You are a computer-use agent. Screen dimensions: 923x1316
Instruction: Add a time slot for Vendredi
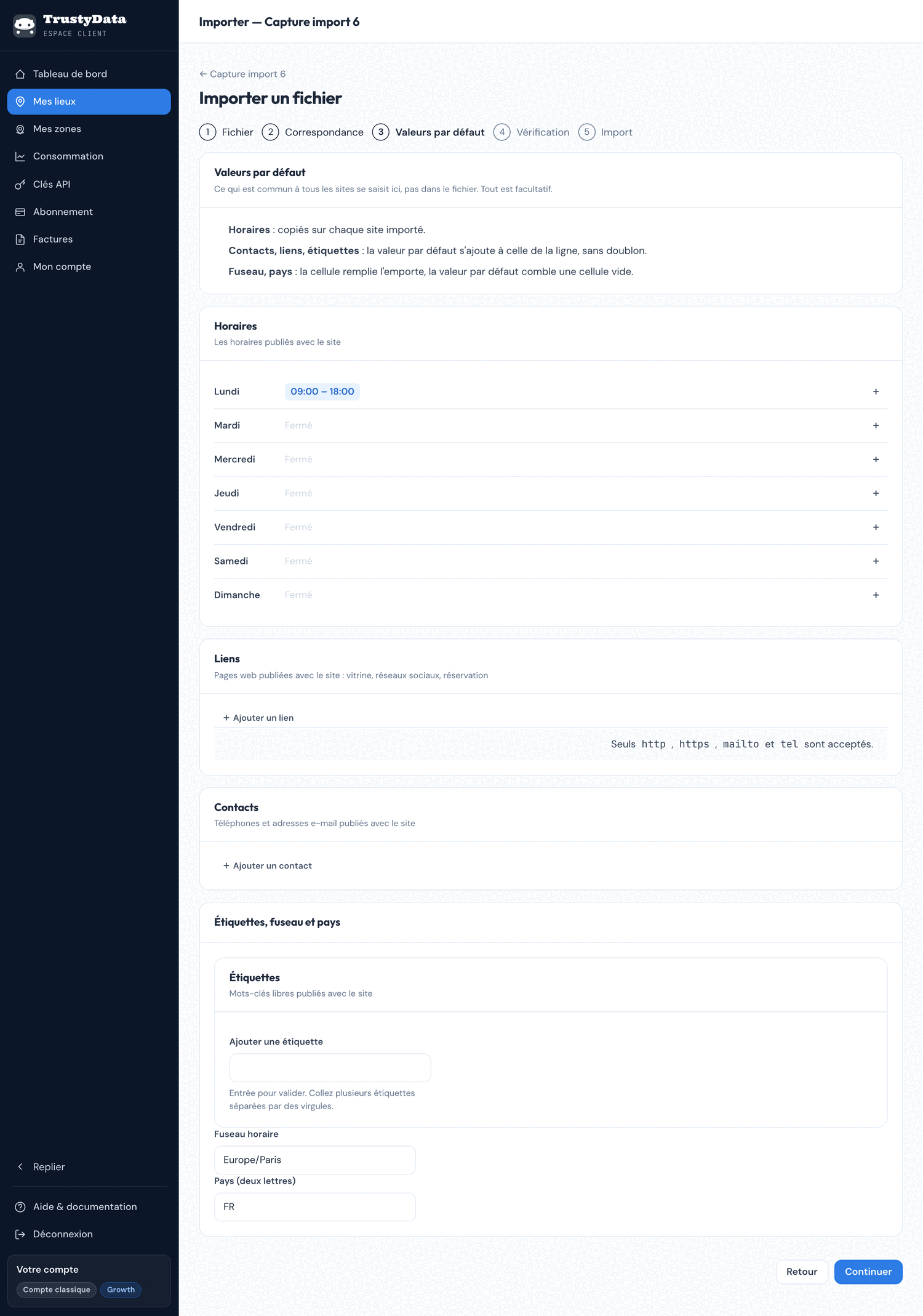pos(876,527)
